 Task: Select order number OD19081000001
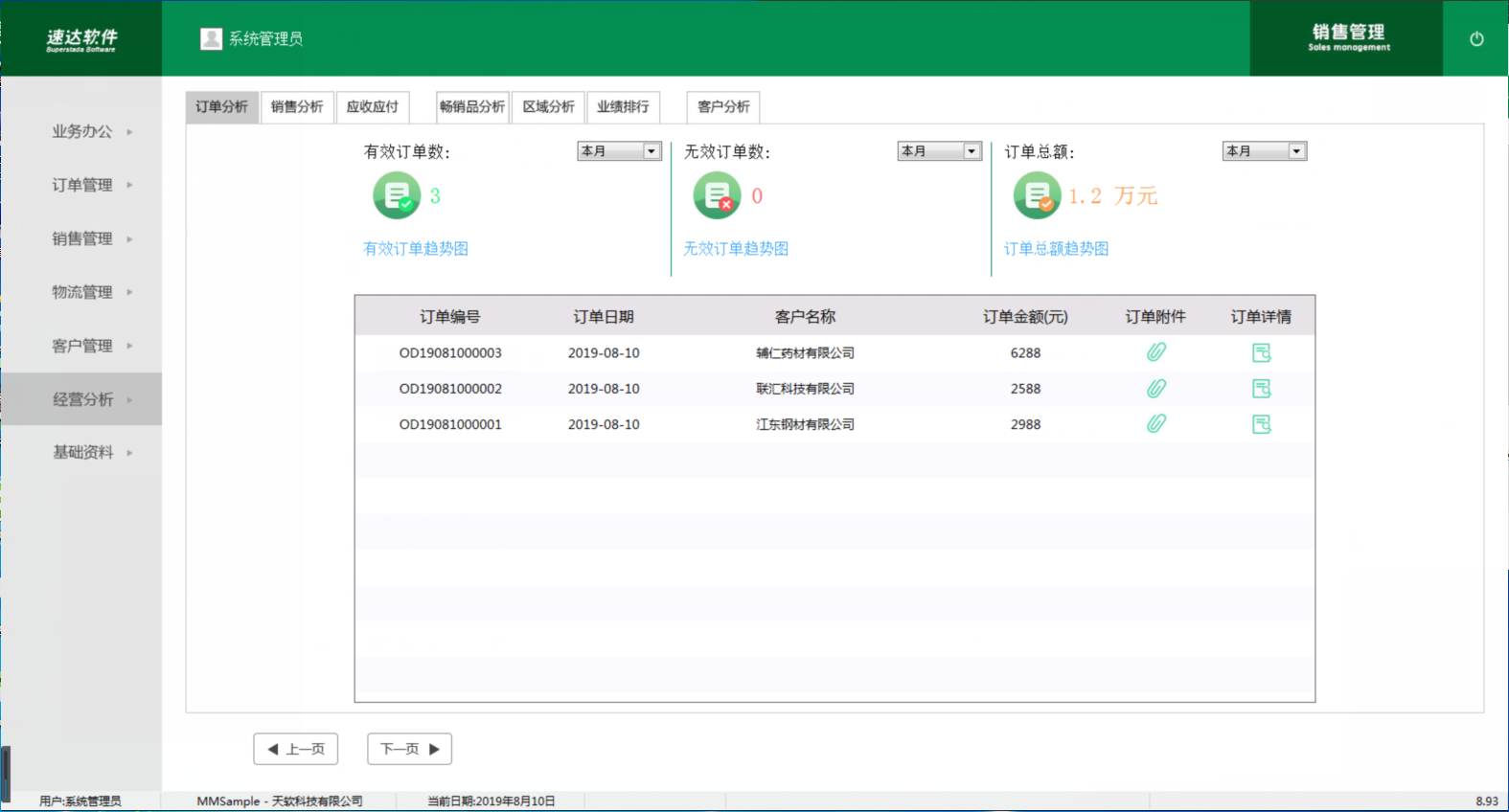click(450, 424)
